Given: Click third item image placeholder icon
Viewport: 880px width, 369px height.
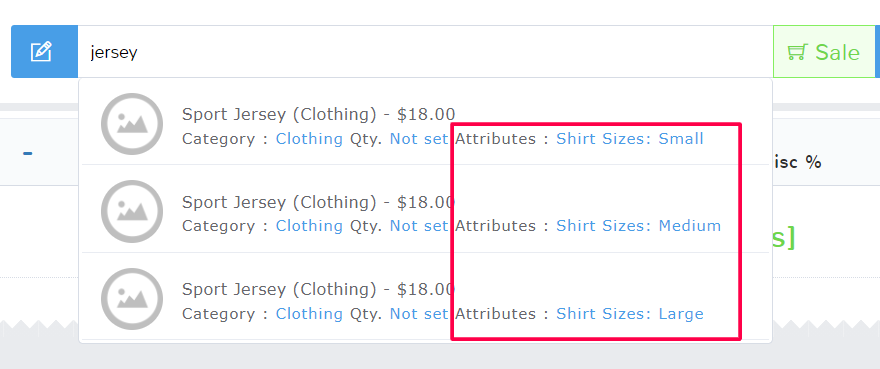Looking at the screenshot, I should point(132,299).
